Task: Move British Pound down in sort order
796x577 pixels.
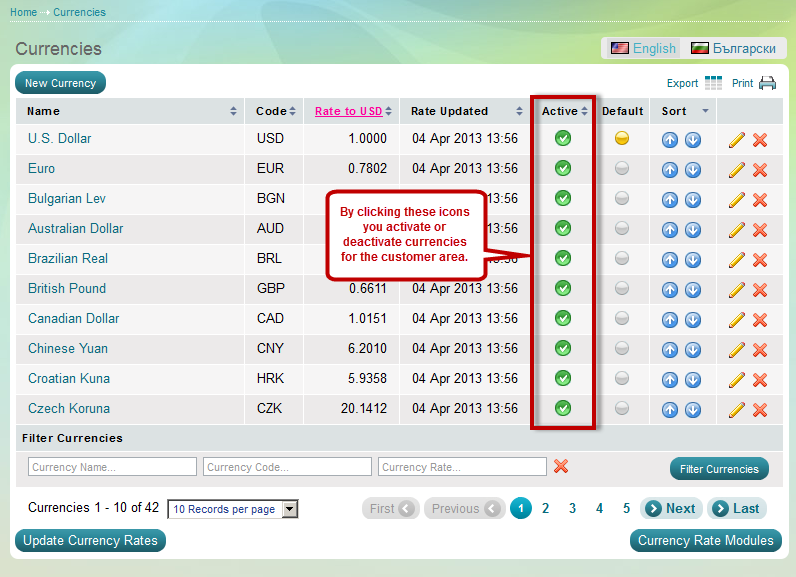Action: 693,289
